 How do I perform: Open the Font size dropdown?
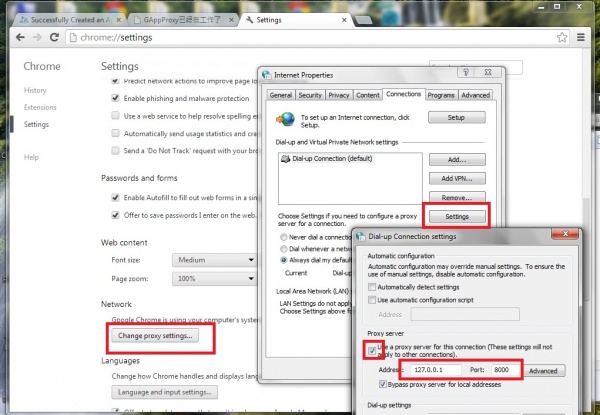pyautogui.click(x=214, y=260)
